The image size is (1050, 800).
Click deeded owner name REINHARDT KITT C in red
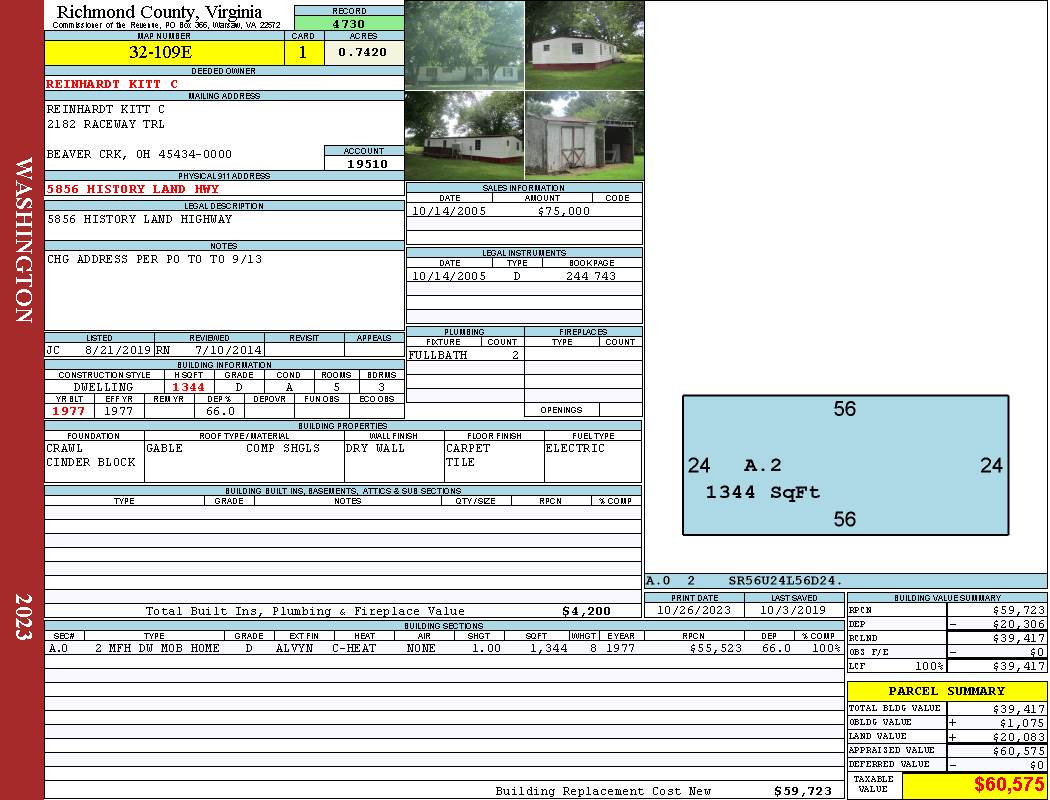coord(112,84)
